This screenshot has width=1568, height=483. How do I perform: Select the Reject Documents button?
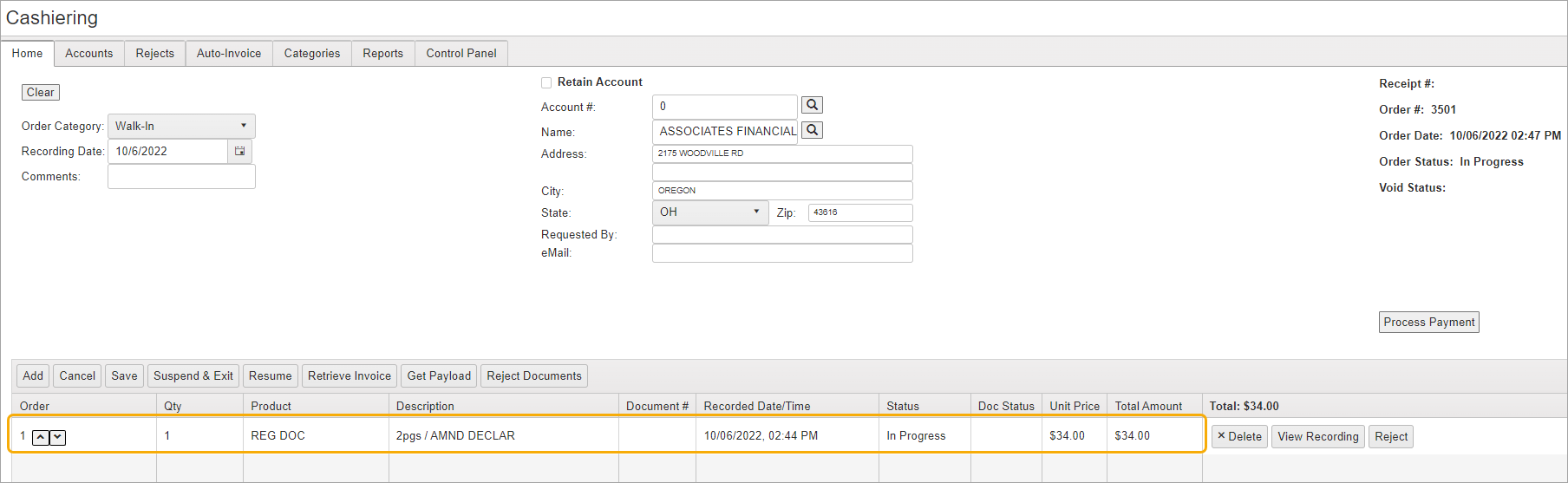coord(533,375)
